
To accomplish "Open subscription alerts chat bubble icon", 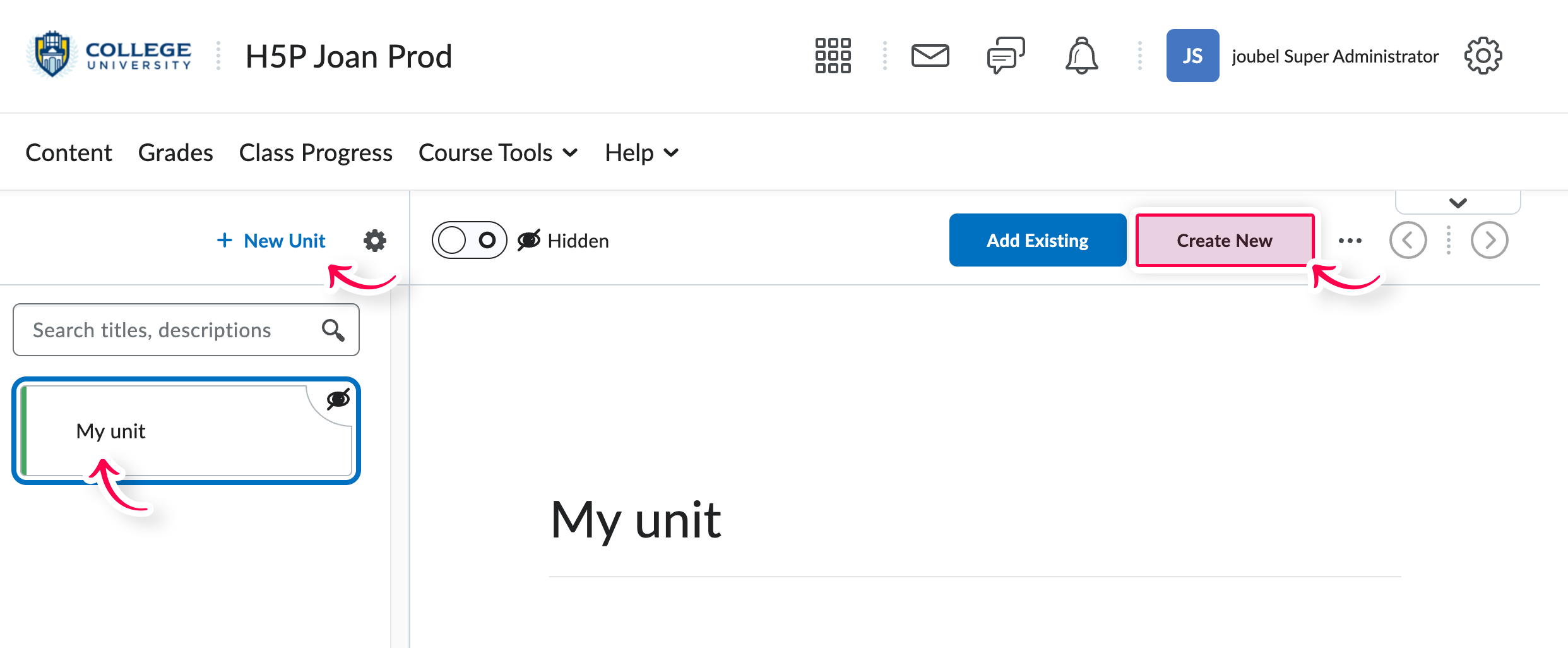I will coord(1006,56).
